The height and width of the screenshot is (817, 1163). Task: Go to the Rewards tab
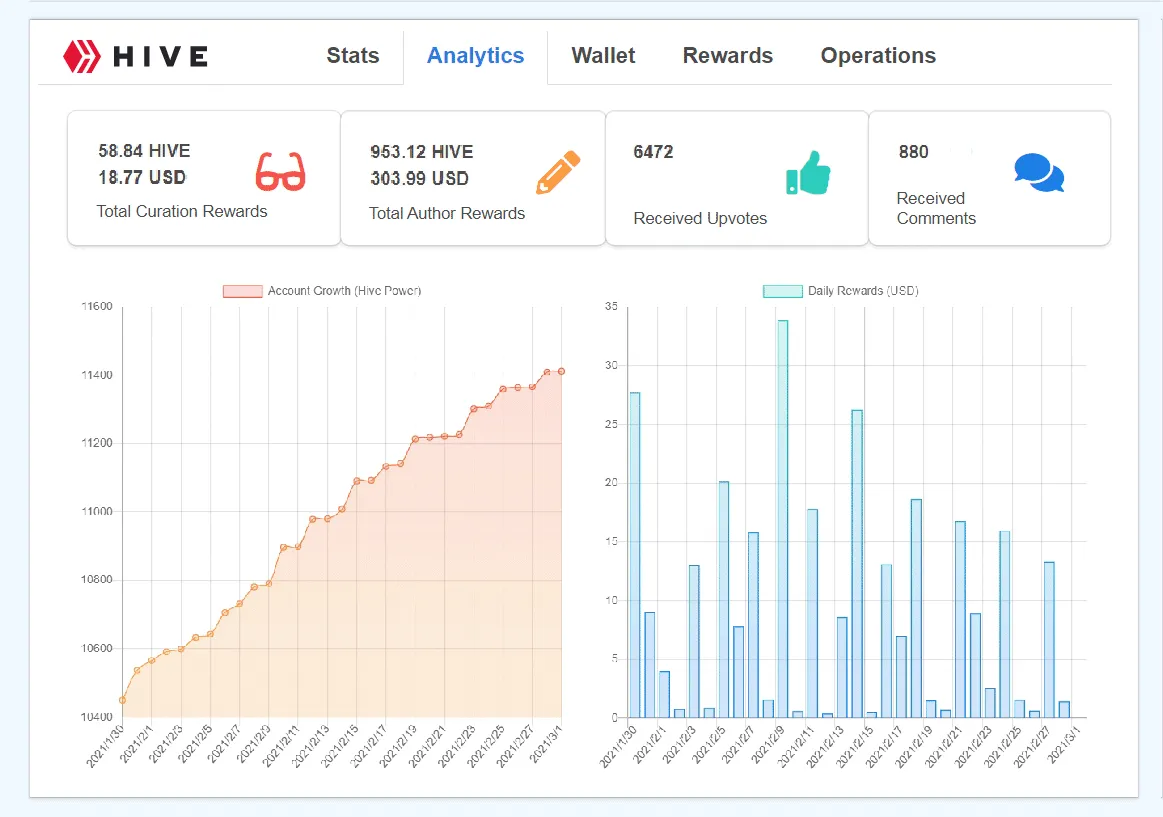(x=728, y=56)
